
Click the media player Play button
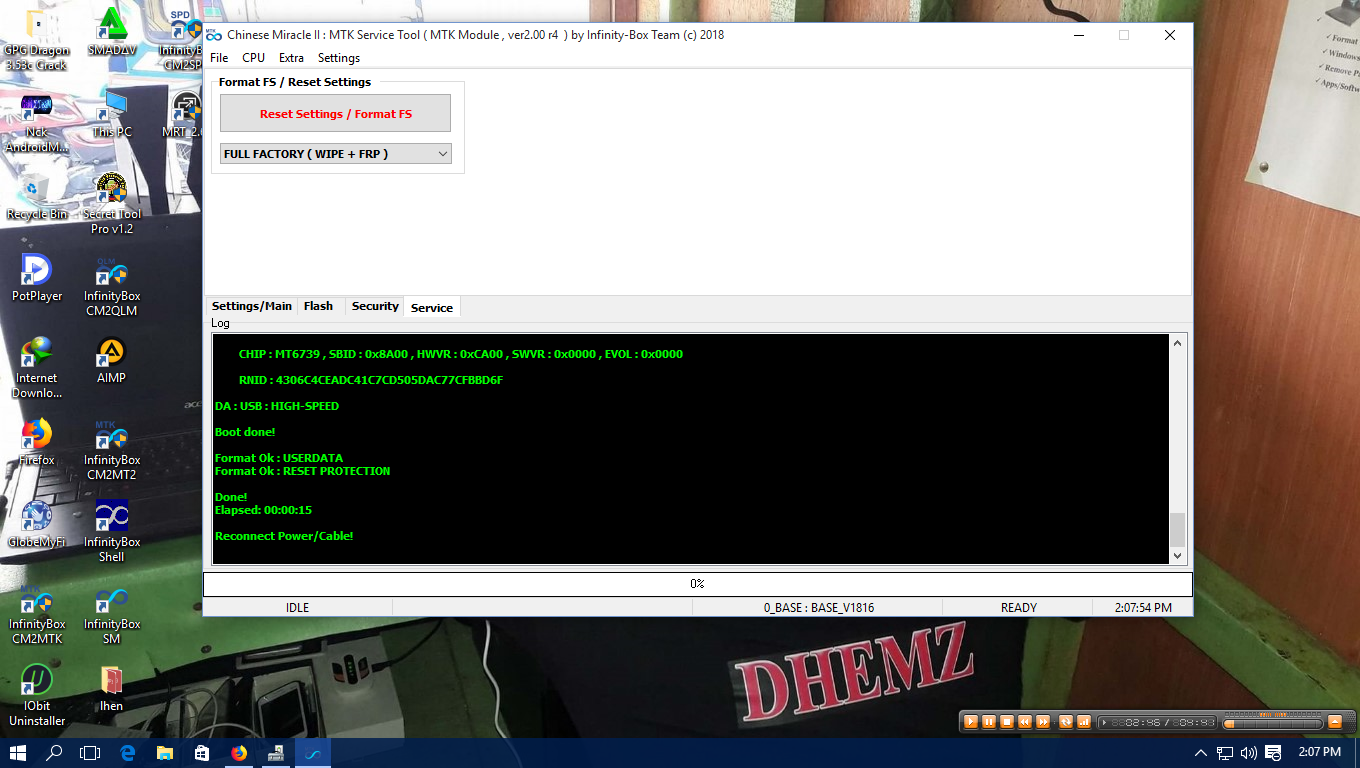970,722
